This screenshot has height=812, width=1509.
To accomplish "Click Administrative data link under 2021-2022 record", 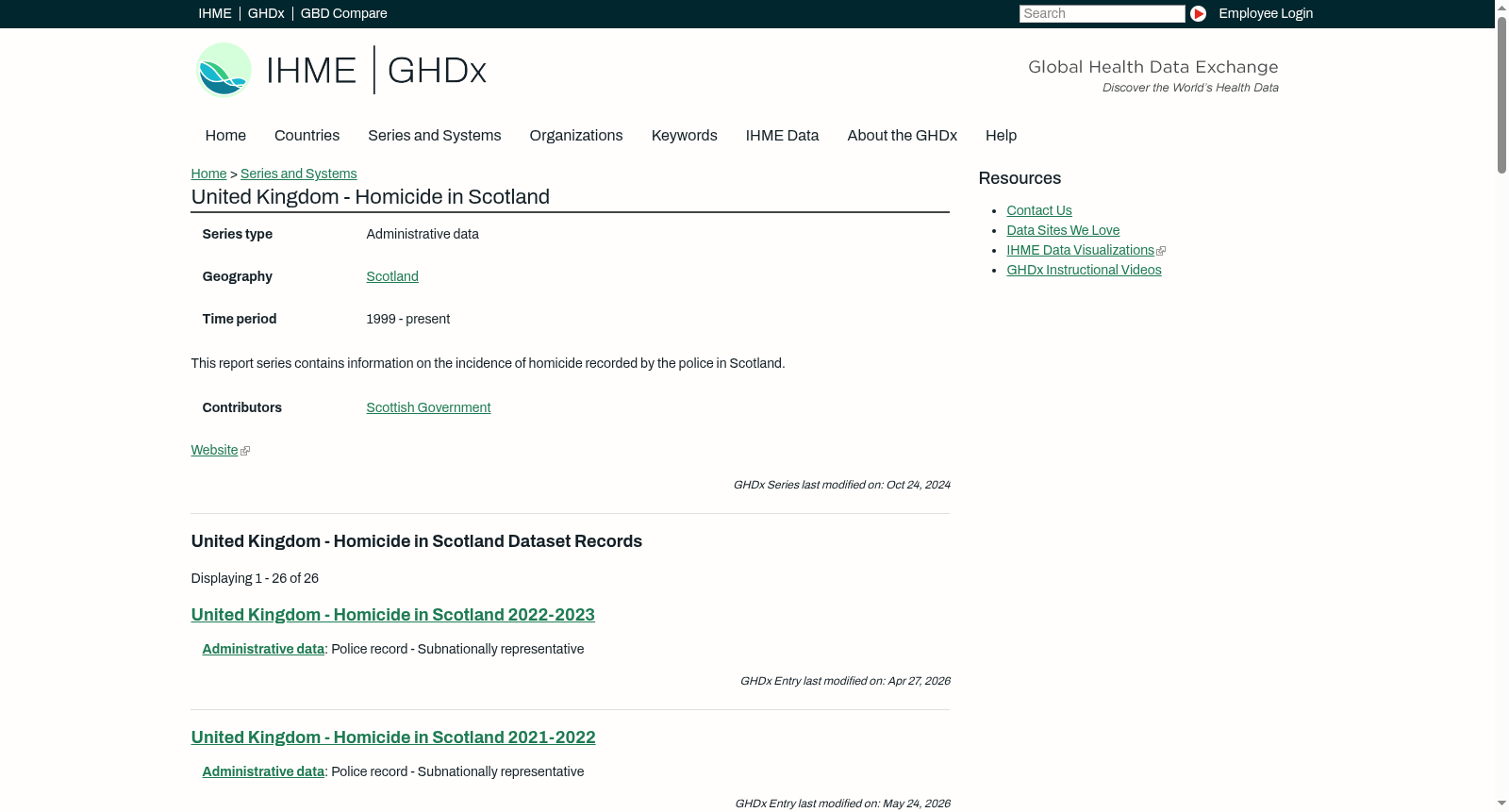I will point(263,771).
